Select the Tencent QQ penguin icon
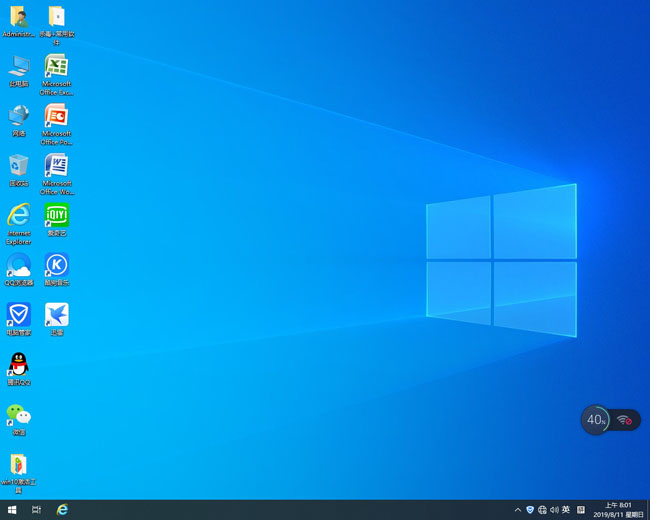The image size is (650, 520). [x=18, y=364]
